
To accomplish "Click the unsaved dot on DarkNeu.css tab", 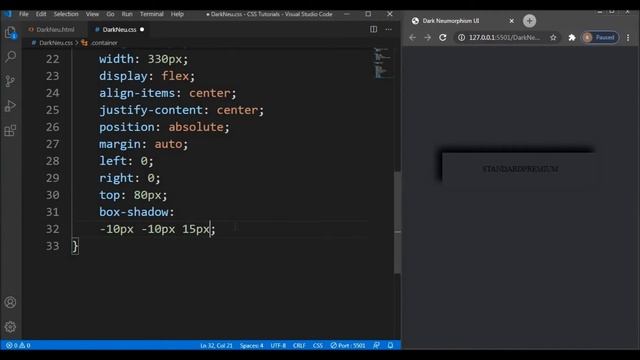I will [142, 29].
